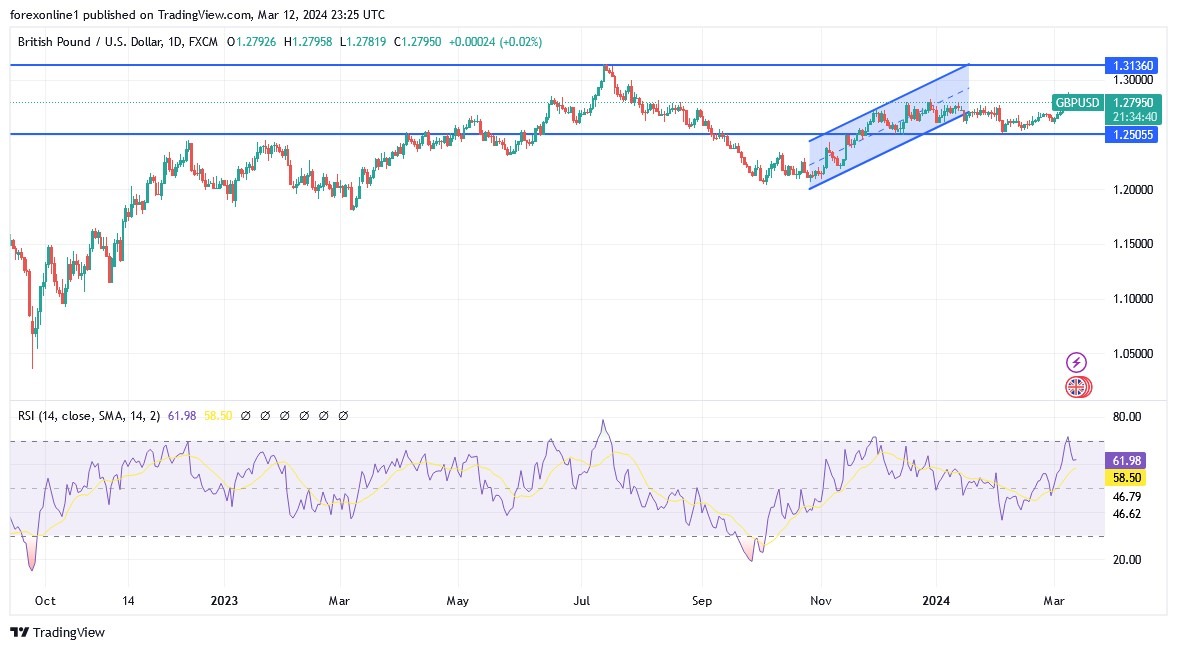1177x650 pixels.
Task: Click the 80.00 RSI axis label
Action: (1127, 417)
